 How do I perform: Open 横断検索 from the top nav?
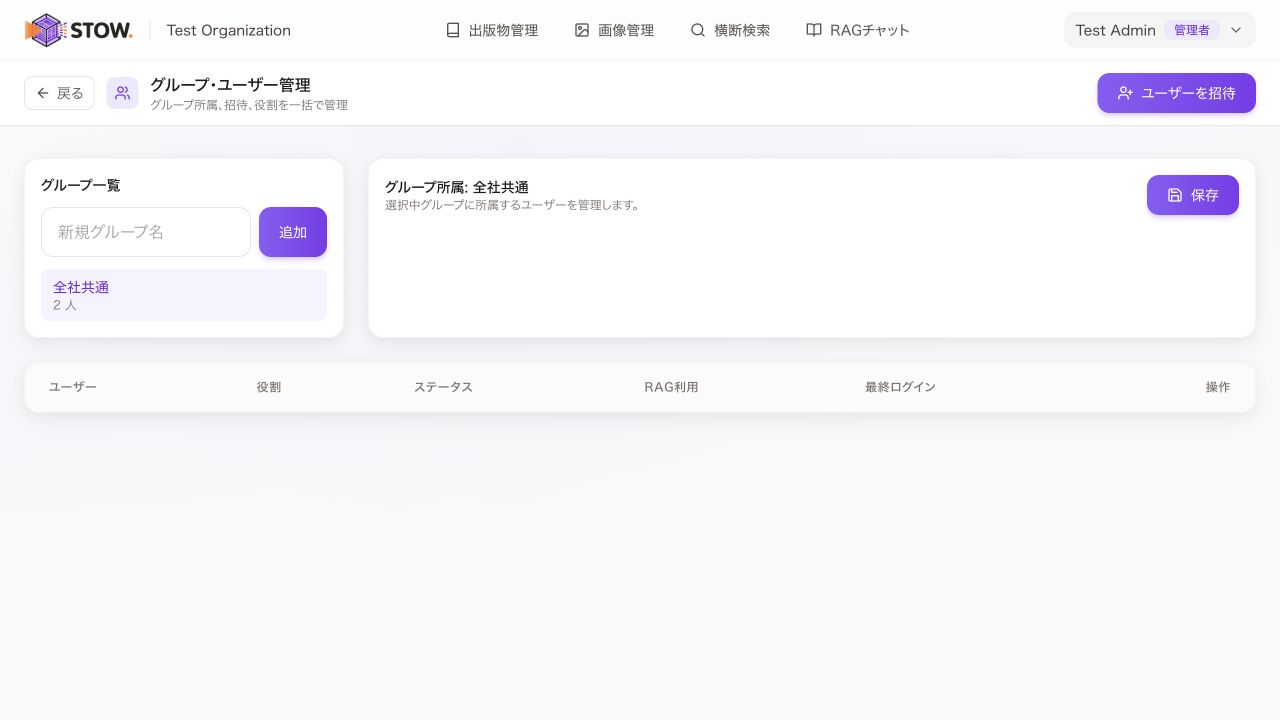pos(730,30)
